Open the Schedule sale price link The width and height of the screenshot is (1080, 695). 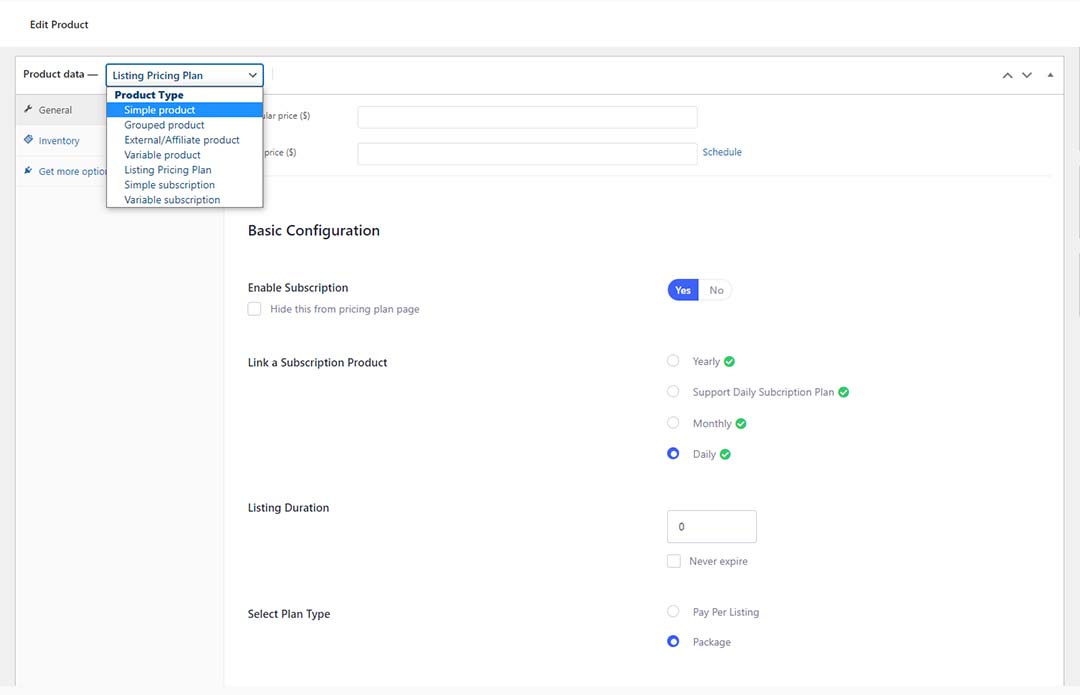point(722,152)
